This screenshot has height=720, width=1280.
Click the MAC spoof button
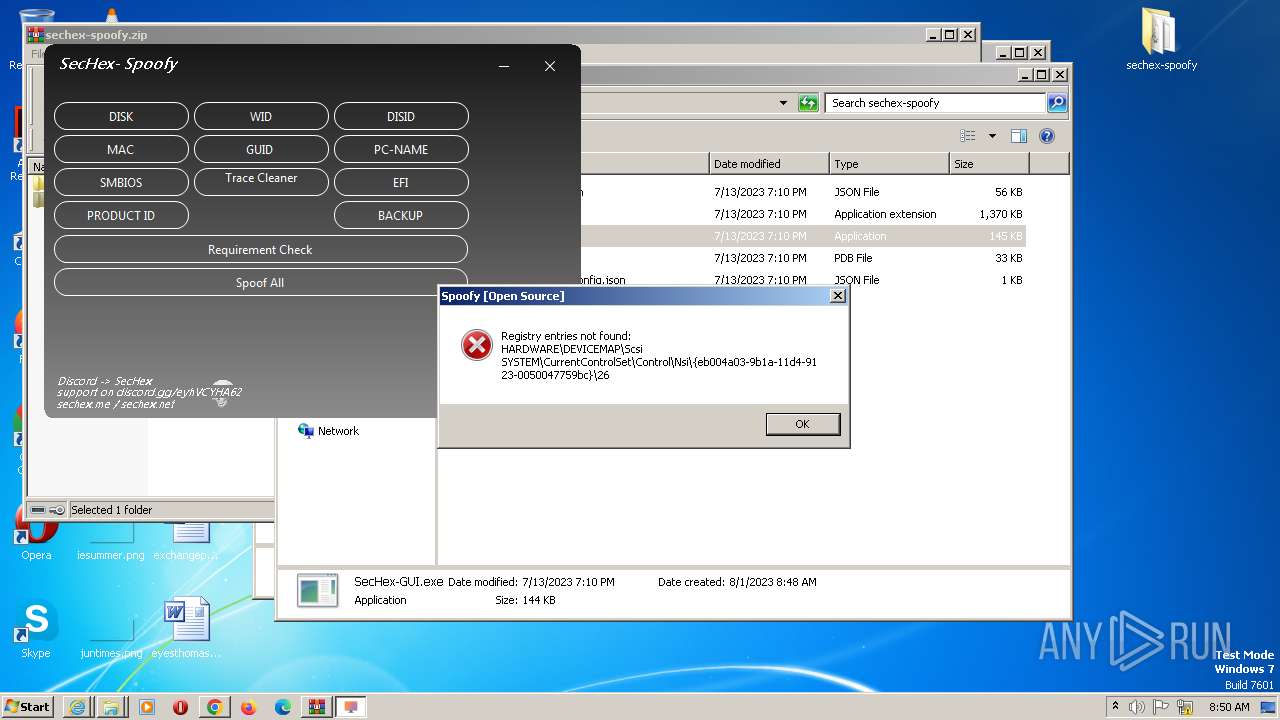tap(121, 149)
